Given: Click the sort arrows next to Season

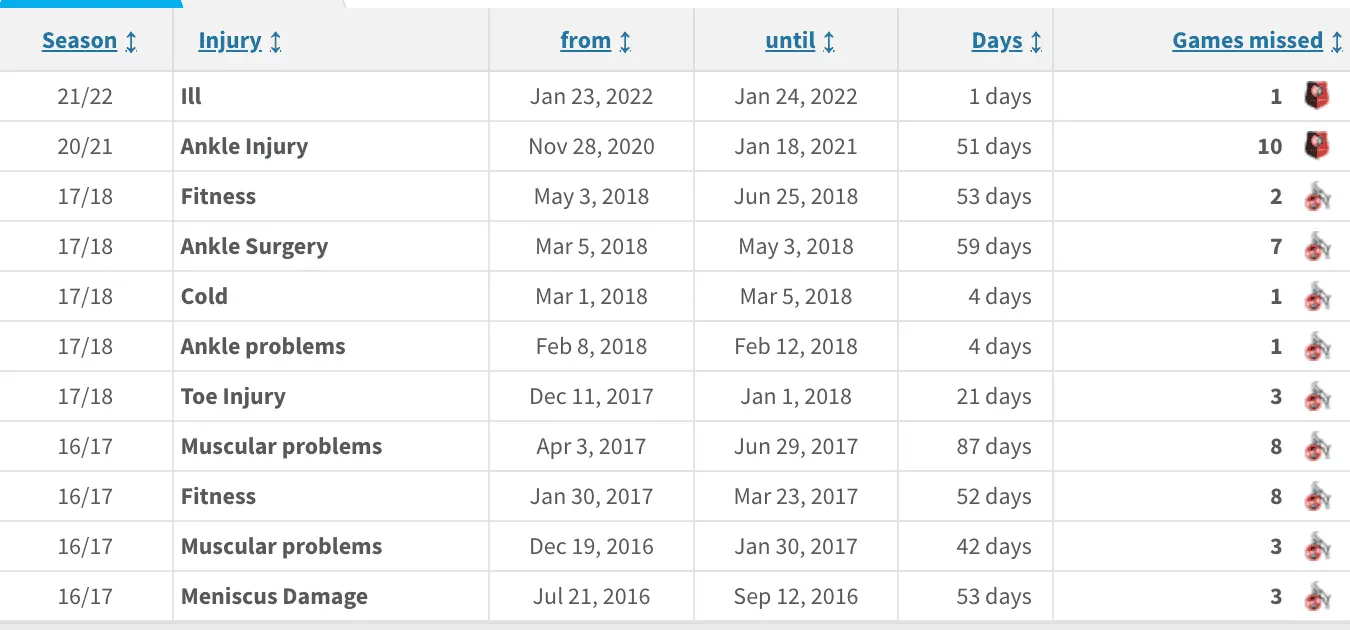Looking at the screenshot, I should [x=131, y=42].
